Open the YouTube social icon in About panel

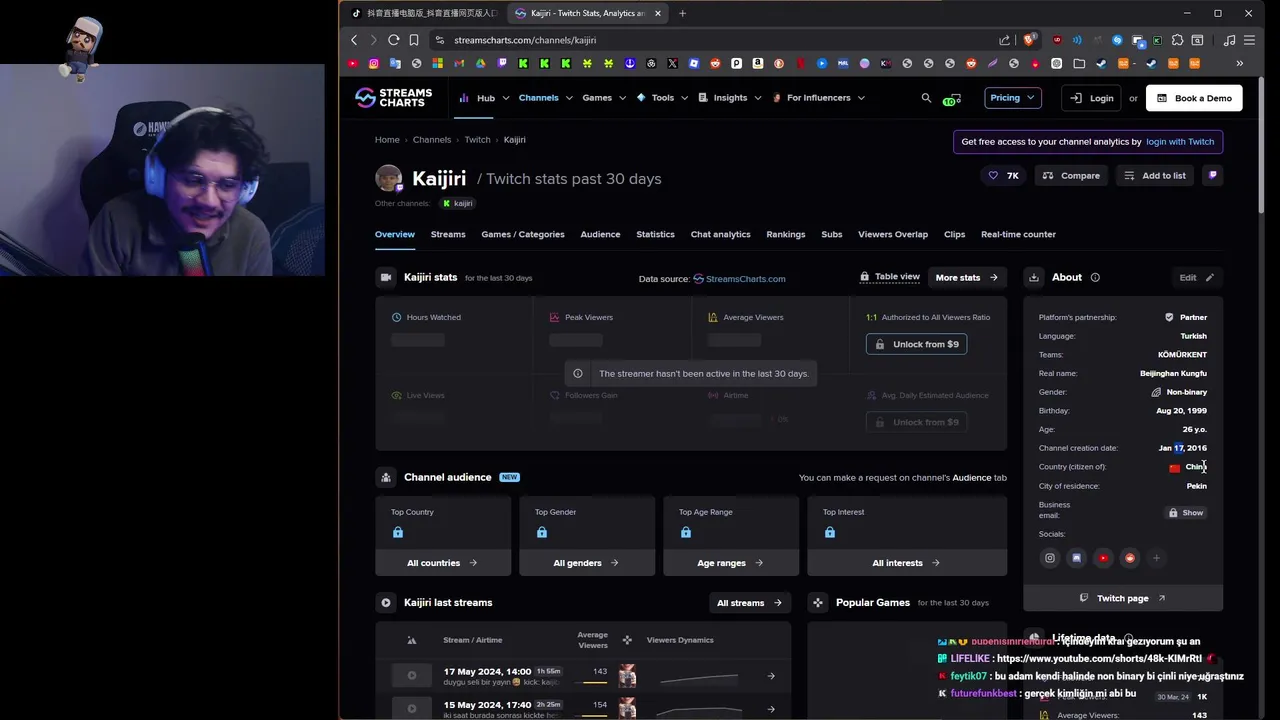click(x=1103, y=558)
